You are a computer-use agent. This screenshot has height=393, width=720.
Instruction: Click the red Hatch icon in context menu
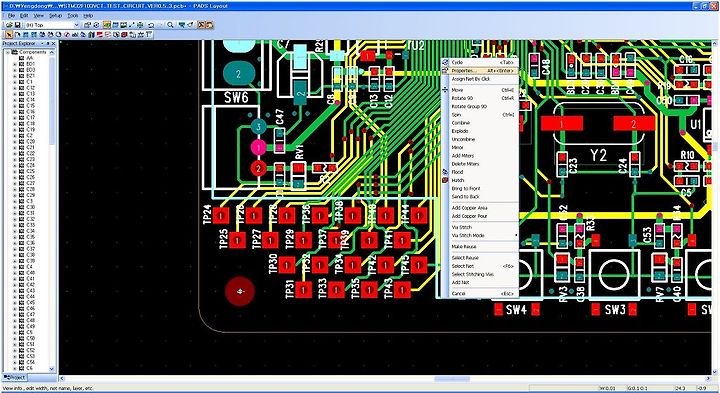tap(444, 180)
